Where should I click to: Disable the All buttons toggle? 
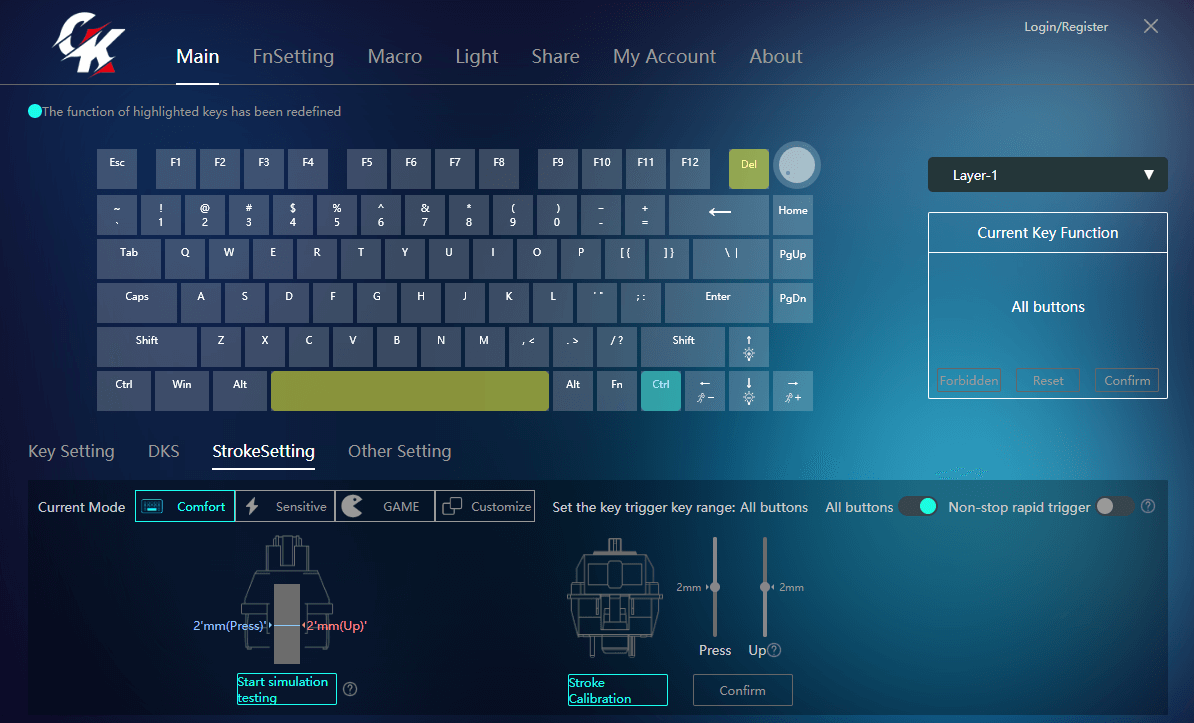[917, 507]
